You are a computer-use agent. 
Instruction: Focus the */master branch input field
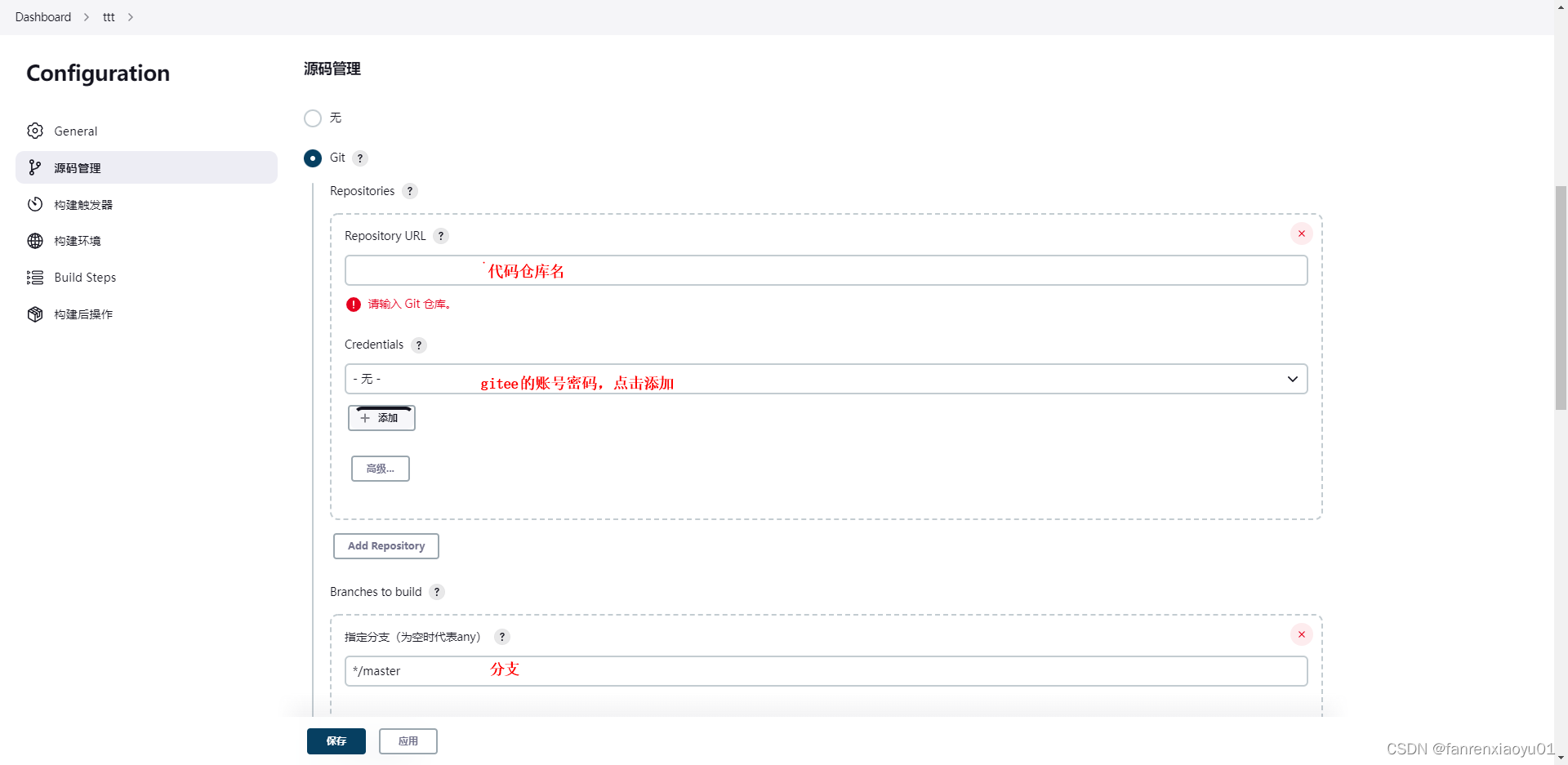tap(826, 671)
